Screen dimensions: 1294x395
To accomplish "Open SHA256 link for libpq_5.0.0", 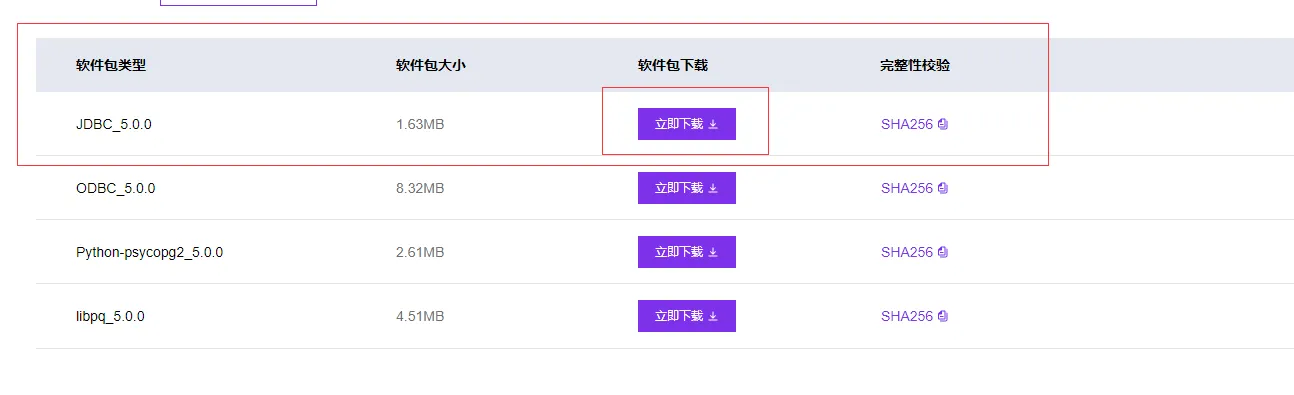I will (x=907, y=317).
